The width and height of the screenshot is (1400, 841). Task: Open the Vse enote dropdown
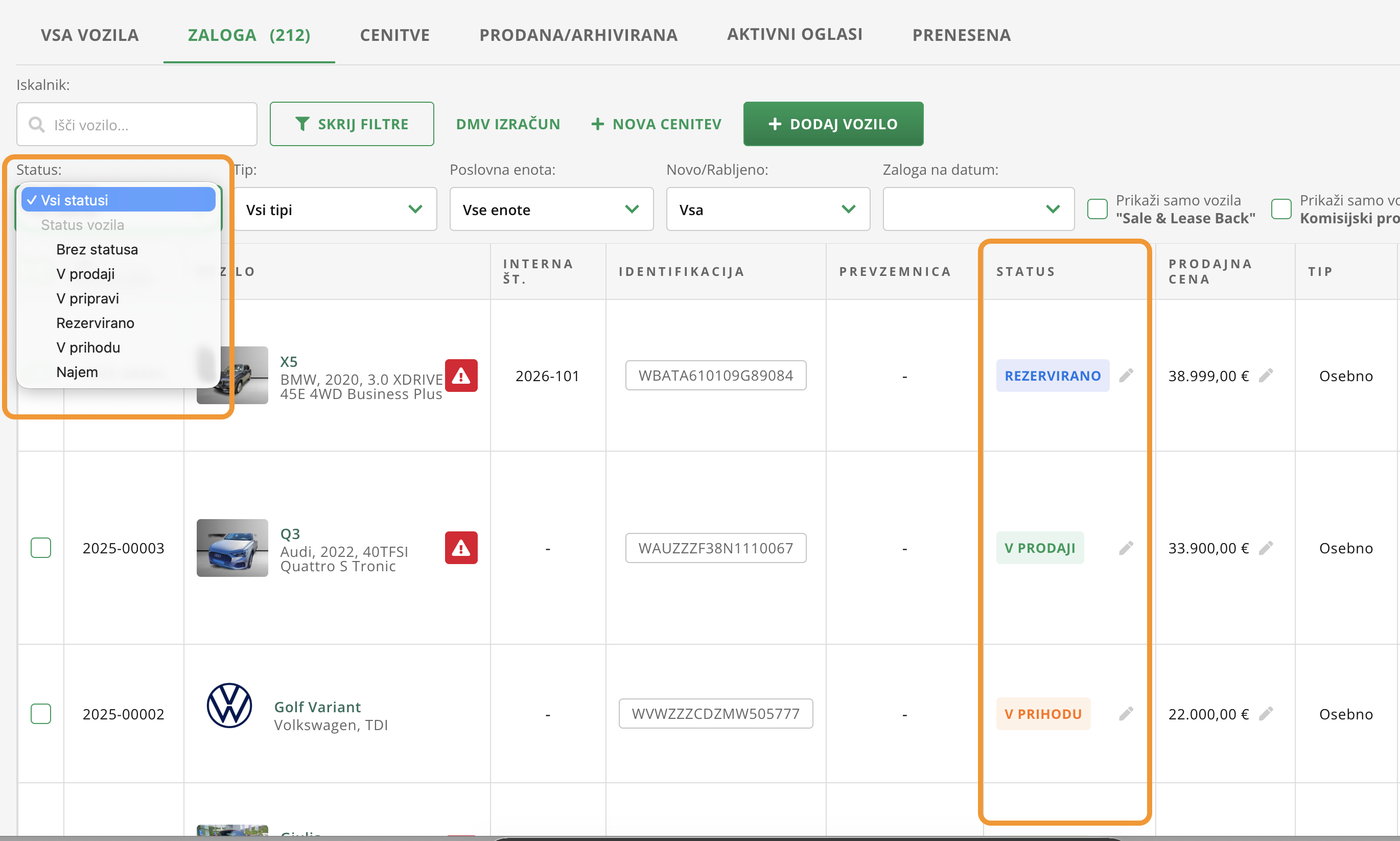point(551,209)
